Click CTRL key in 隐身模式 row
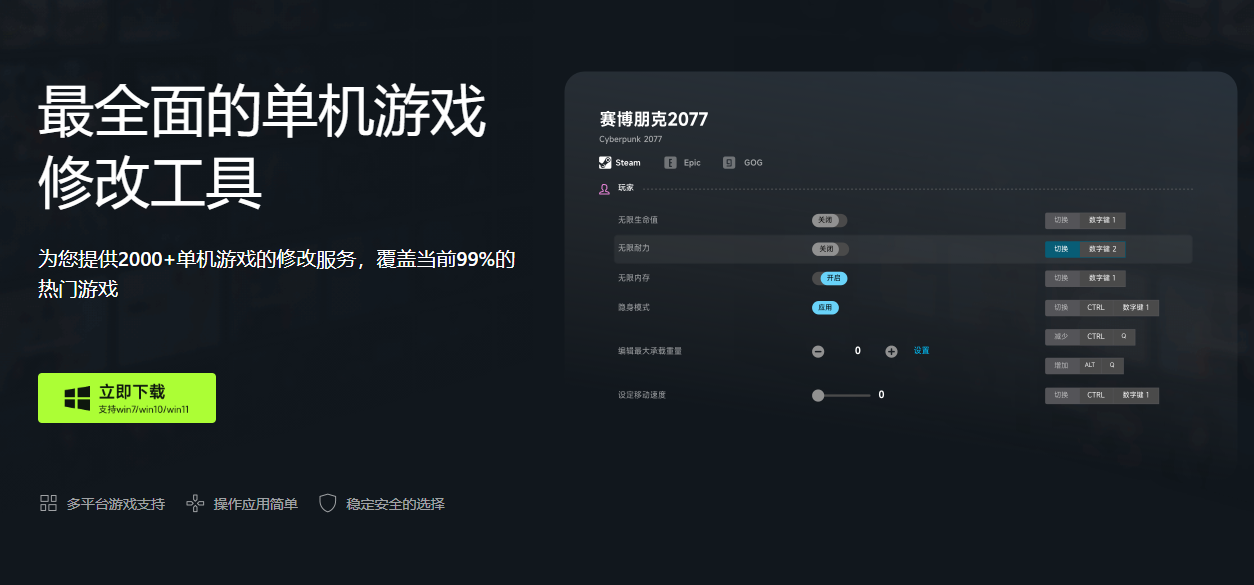 tap(1096, 308)
